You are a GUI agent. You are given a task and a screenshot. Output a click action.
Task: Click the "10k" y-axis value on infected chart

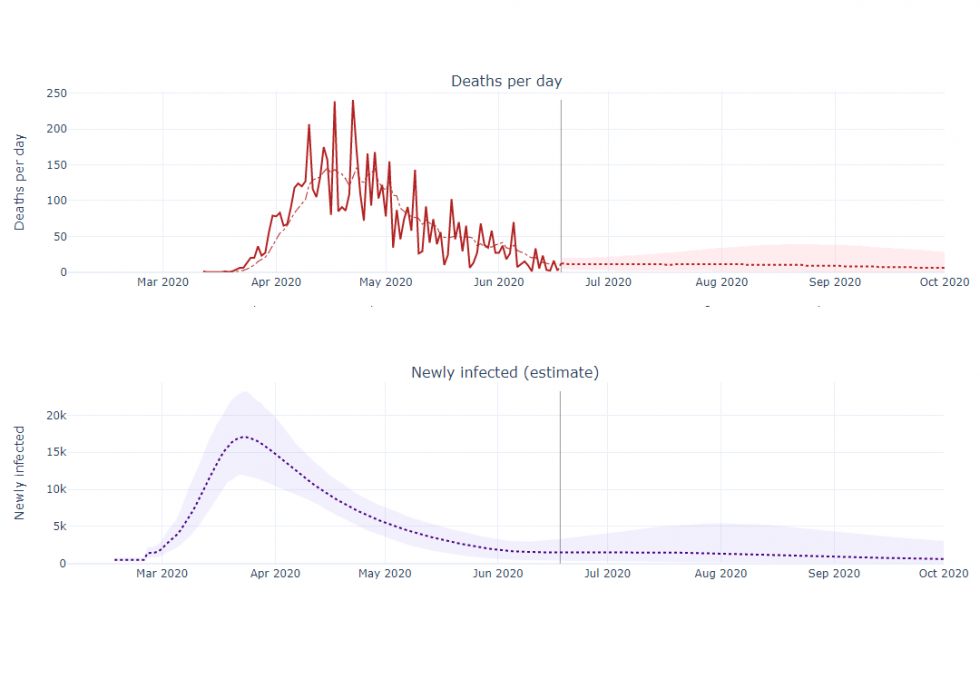click(56, 490)
